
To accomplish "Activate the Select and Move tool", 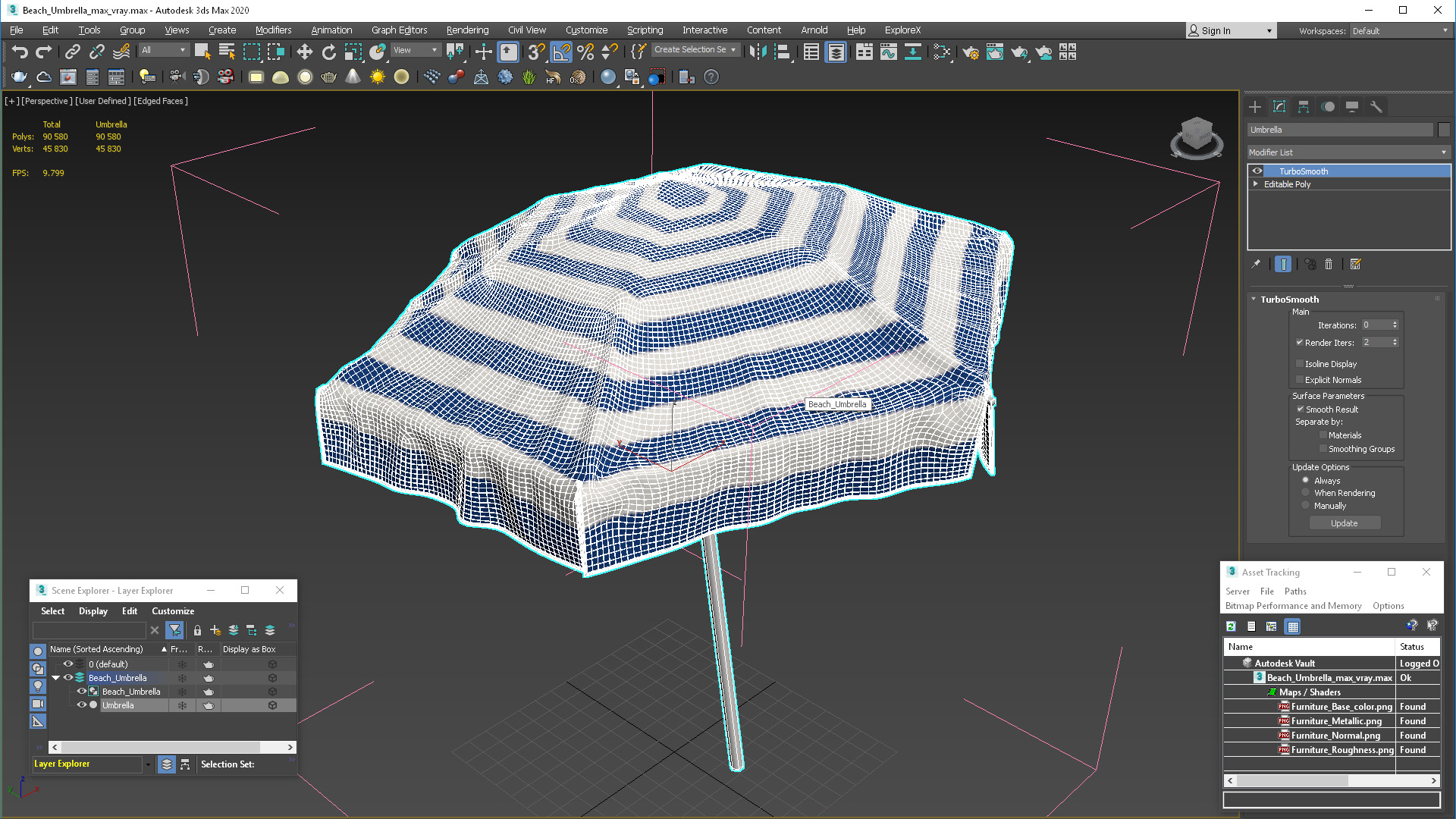I will click(304, 52).
